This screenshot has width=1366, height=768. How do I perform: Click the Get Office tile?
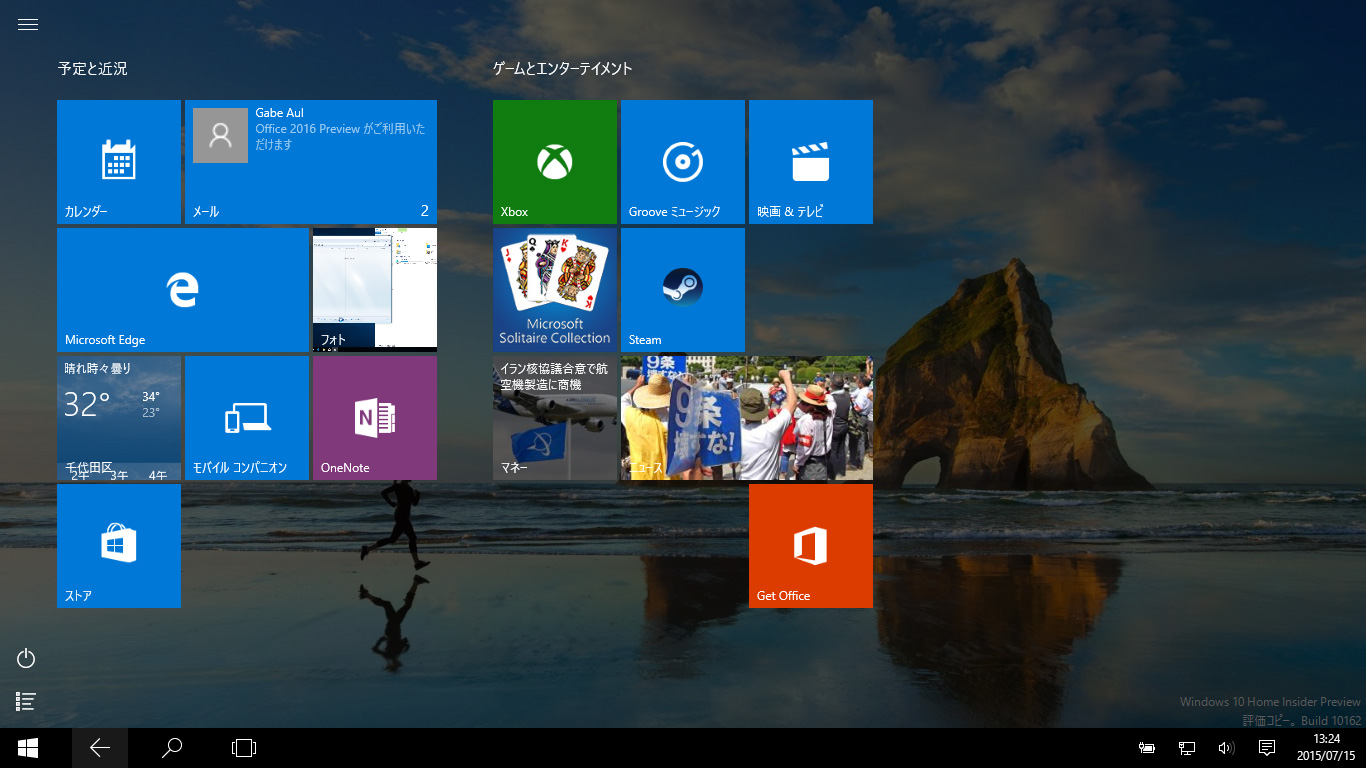(x=810, y=545)
